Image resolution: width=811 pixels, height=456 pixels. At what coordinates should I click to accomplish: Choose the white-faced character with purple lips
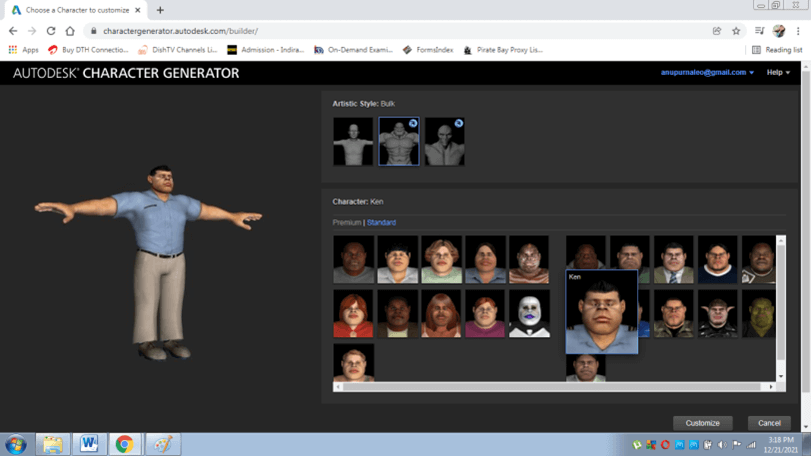coord(529,313)
